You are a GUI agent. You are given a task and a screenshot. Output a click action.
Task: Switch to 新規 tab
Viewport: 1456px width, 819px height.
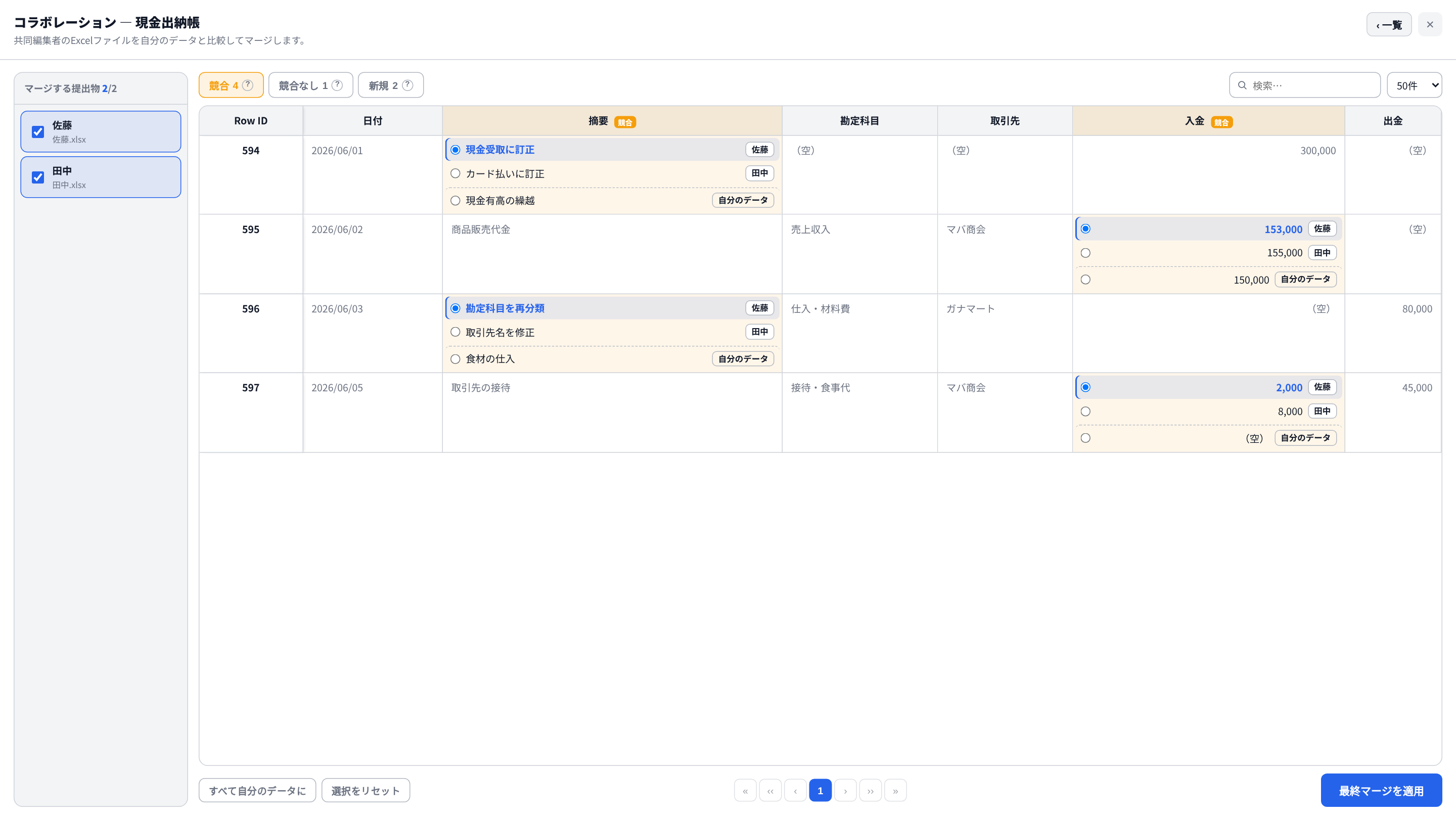pyautogui.click(x=391, y=85)
